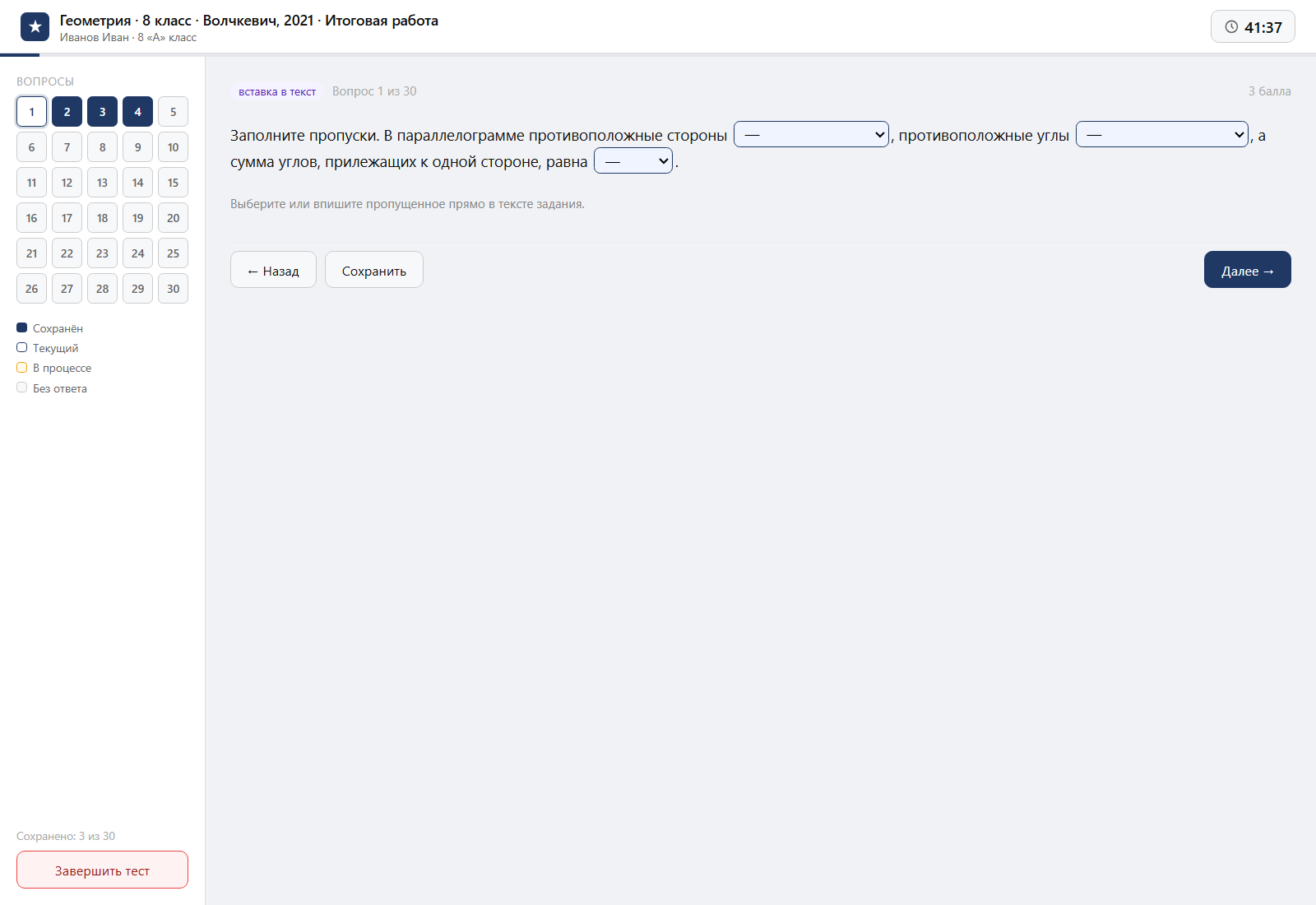Open the dropdown for opposite sides
The height and width of the screenshot is (905, 1316).
811,134
